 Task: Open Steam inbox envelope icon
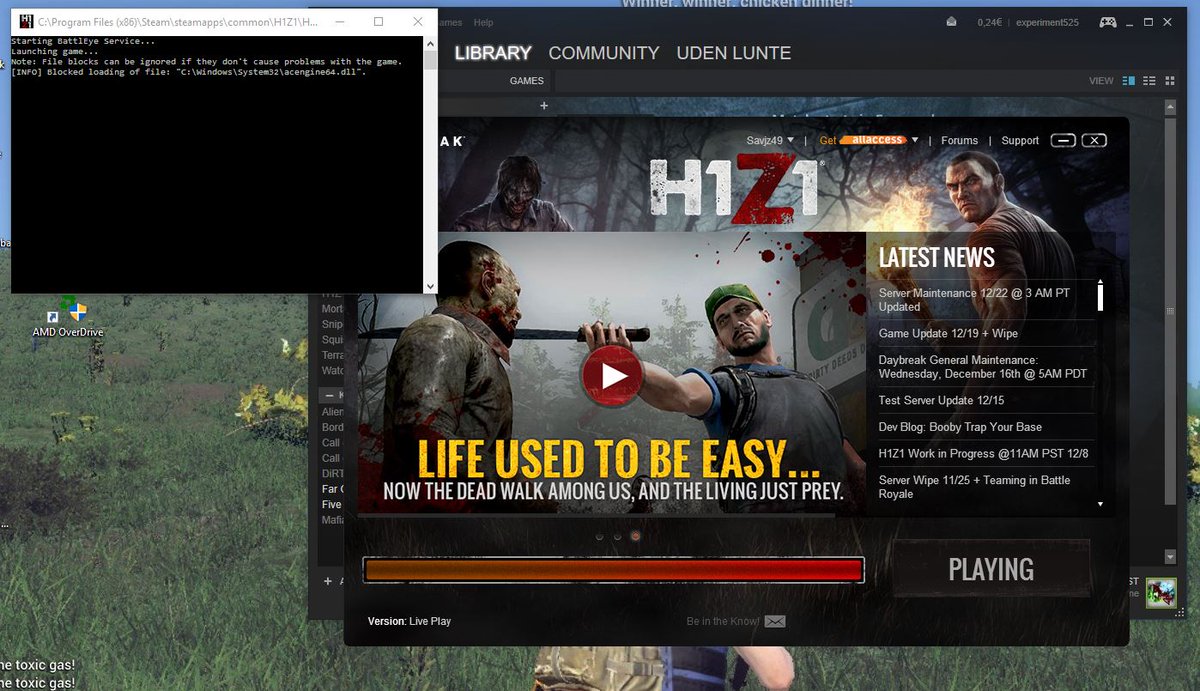(951, 22)
